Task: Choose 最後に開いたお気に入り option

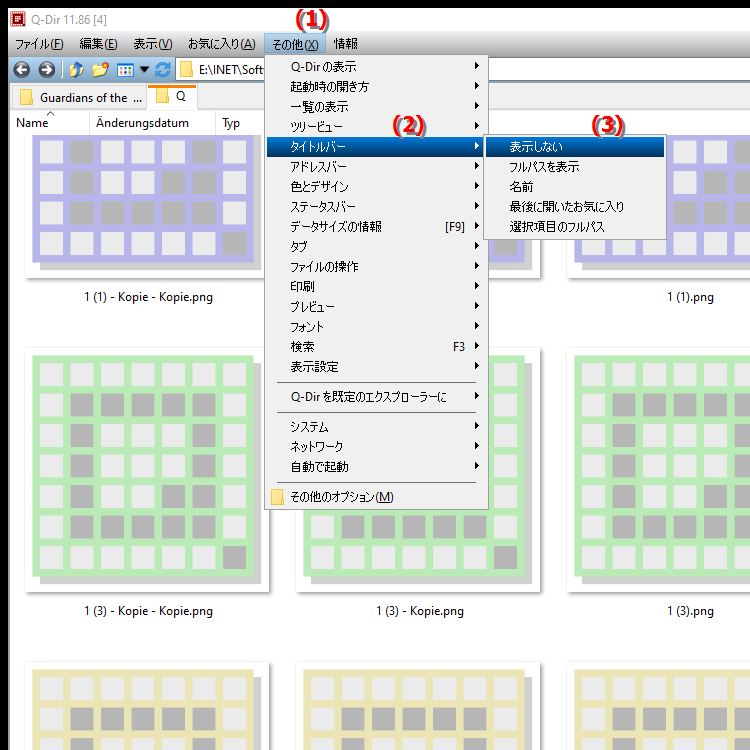Action: coord(575,207)
